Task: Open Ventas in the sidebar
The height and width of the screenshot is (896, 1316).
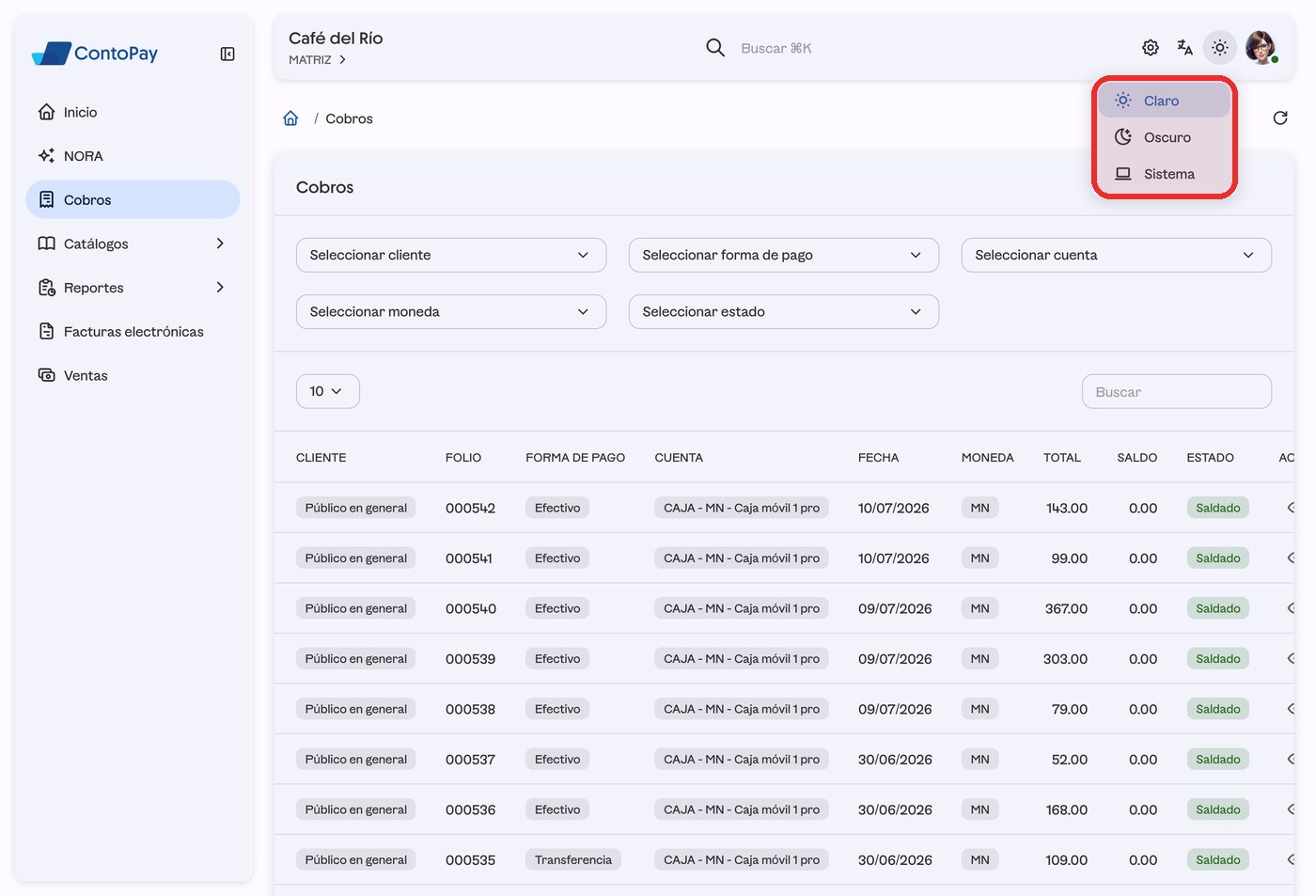Action: (x=133, y=375)
